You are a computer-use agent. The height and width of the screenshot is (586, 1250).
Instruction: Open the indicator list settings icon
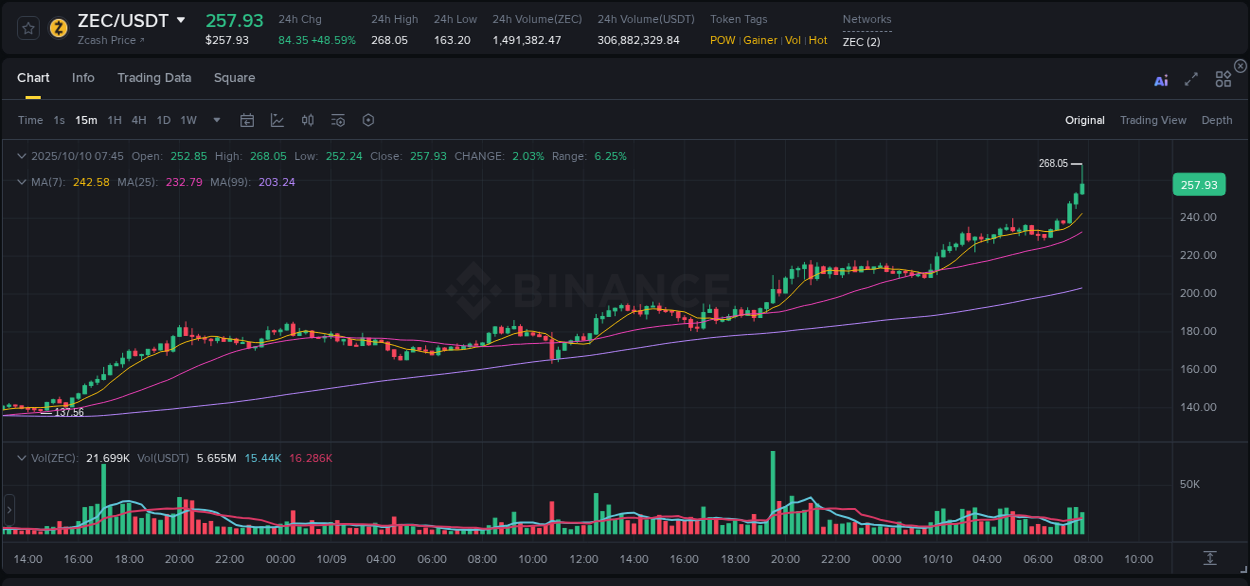[x=337, y=120]
